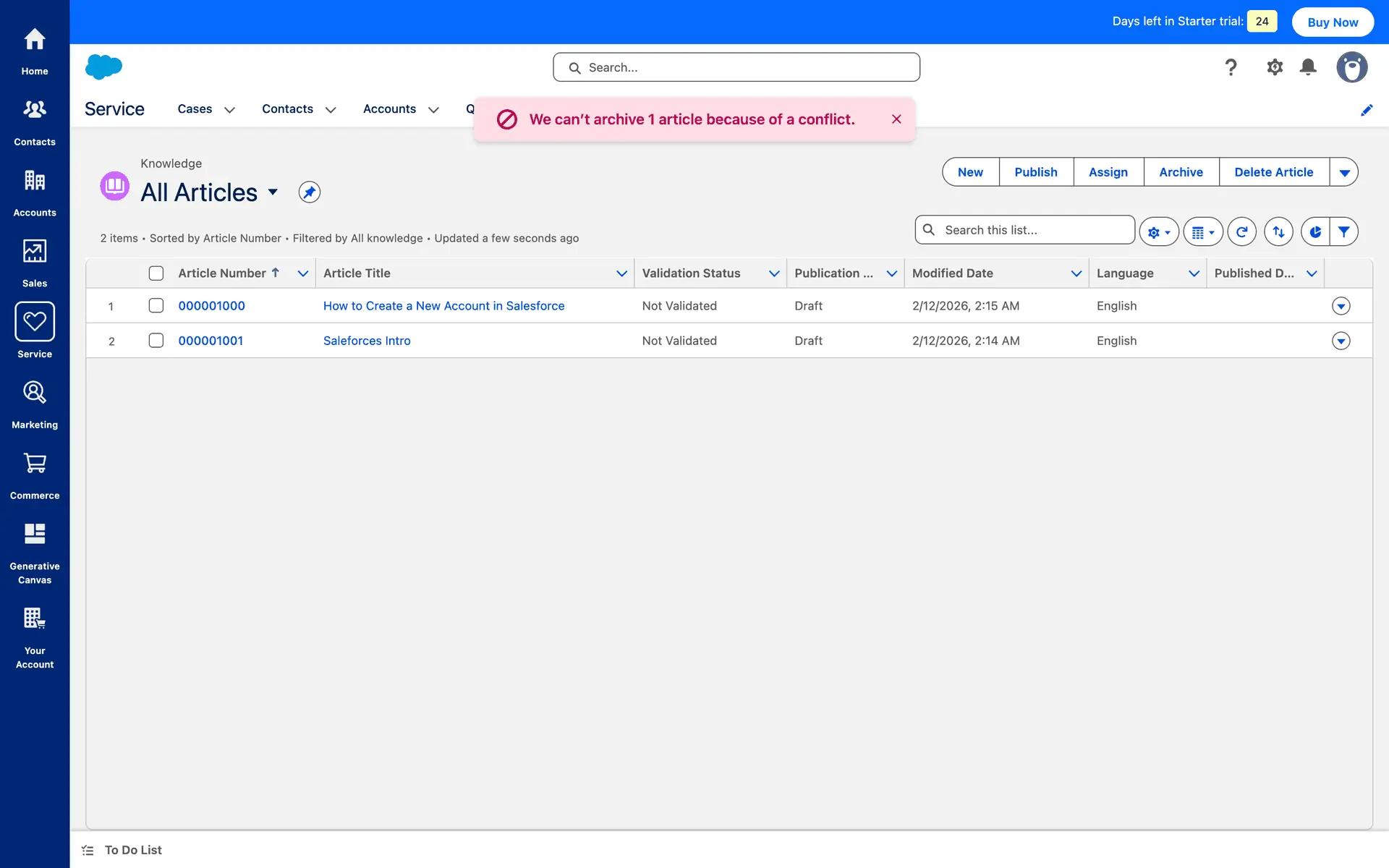Screen dimensions: 1389x868
Task: Click the refresh list icon
Action: [x=1241, y=231]
